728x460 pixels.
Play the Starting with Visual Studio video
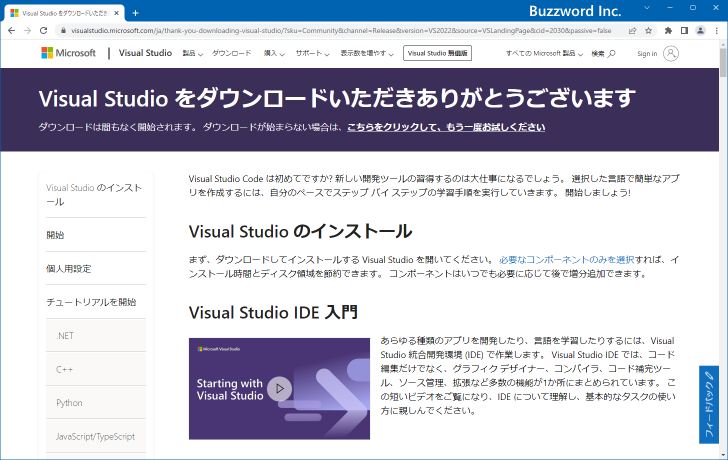click(x=280, y=389)
